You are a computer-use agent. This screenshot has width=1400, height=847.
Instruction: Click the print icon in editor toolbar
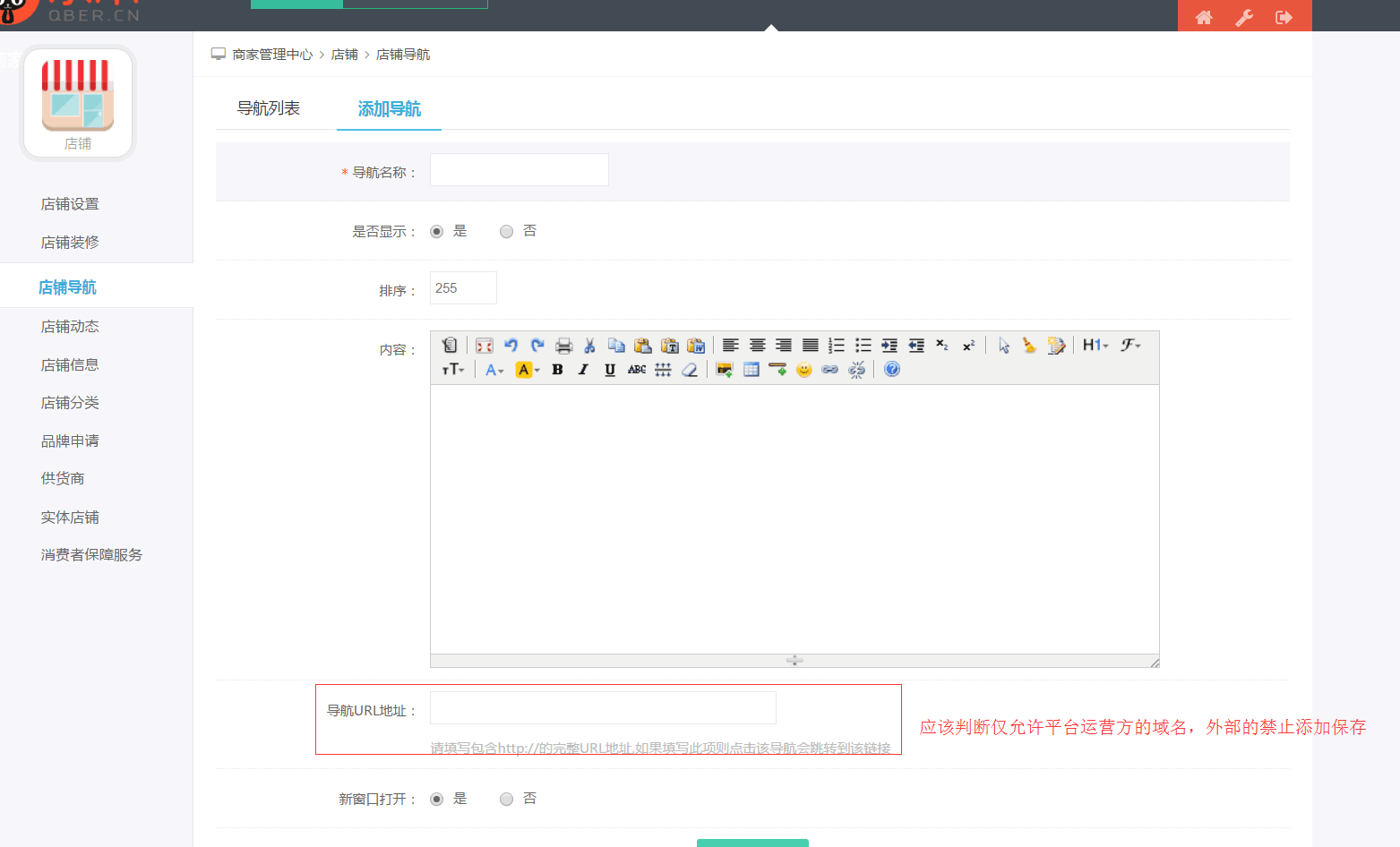click(563, 346)
